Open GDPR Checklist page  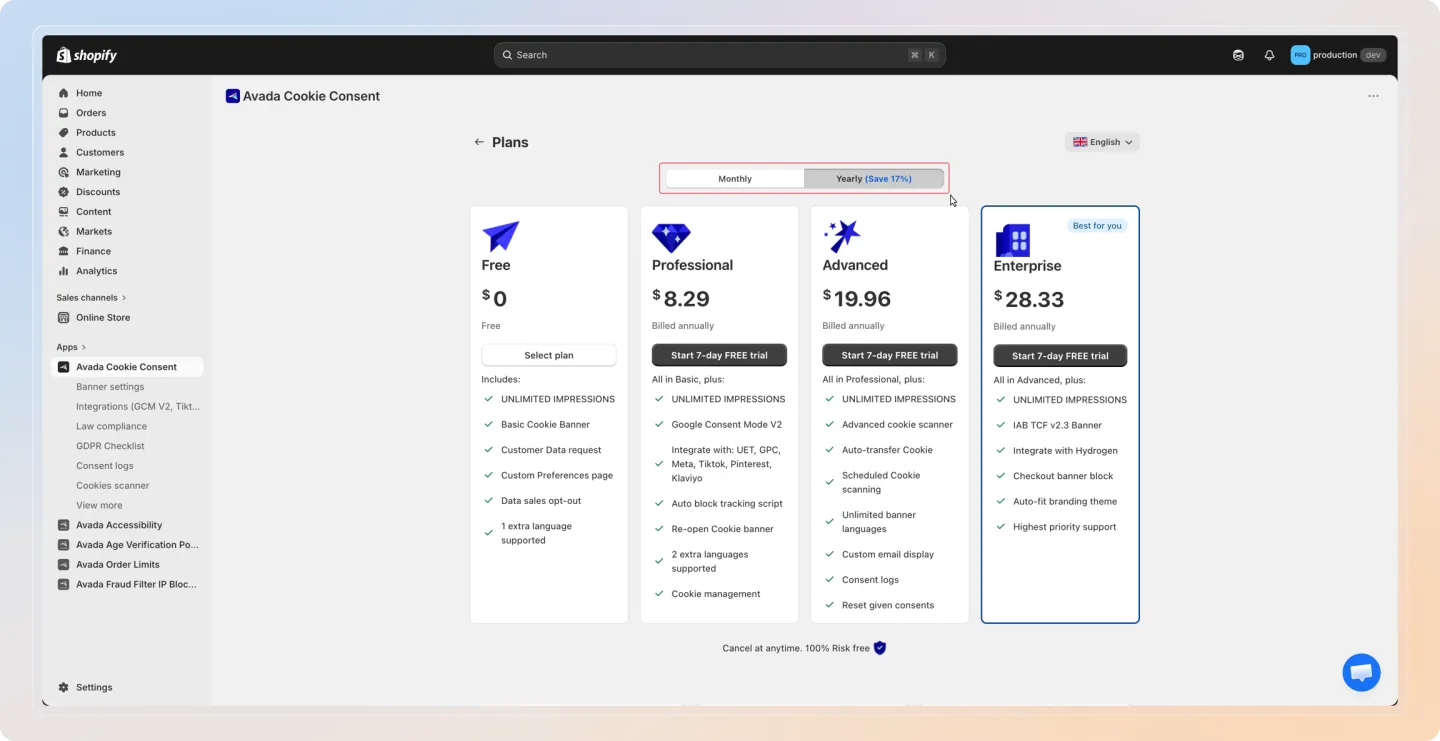(110, 446)
